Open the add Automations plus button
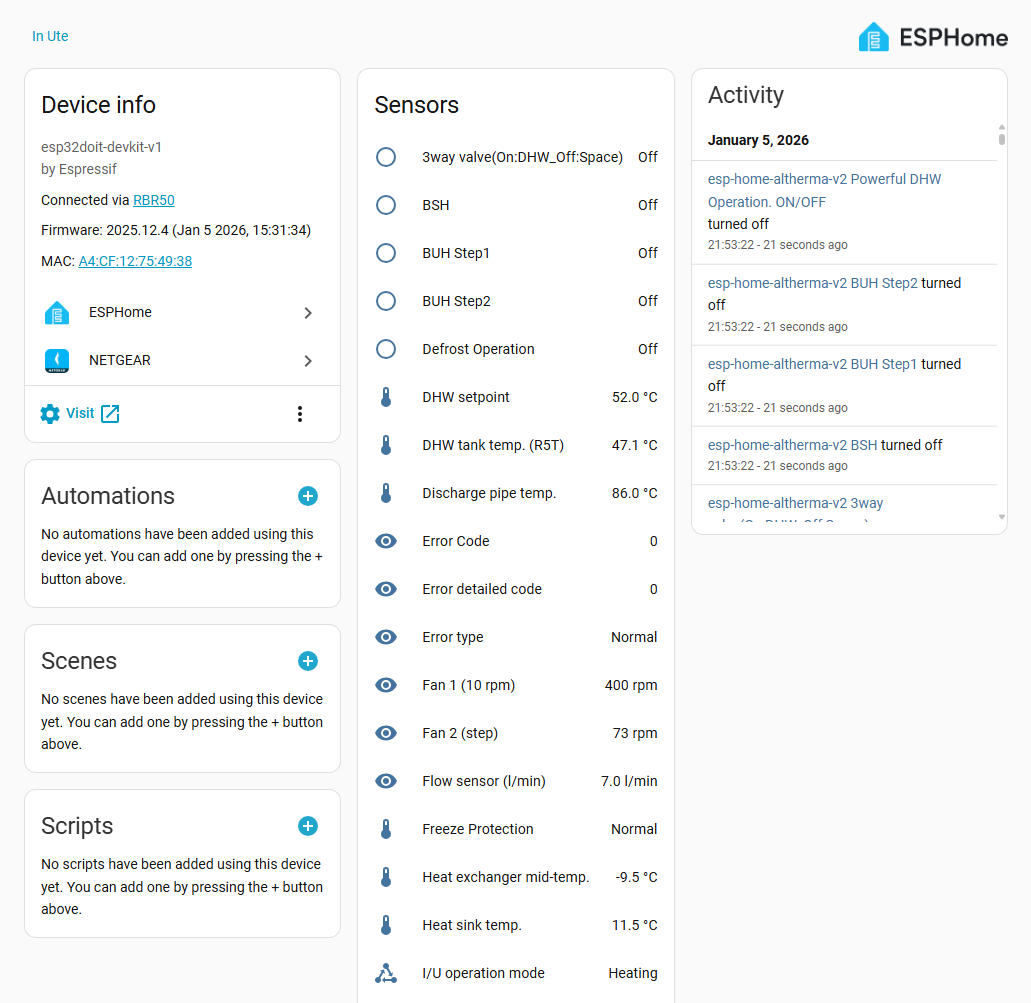Screen dimensions: 1031x1003 pos(308,495)
